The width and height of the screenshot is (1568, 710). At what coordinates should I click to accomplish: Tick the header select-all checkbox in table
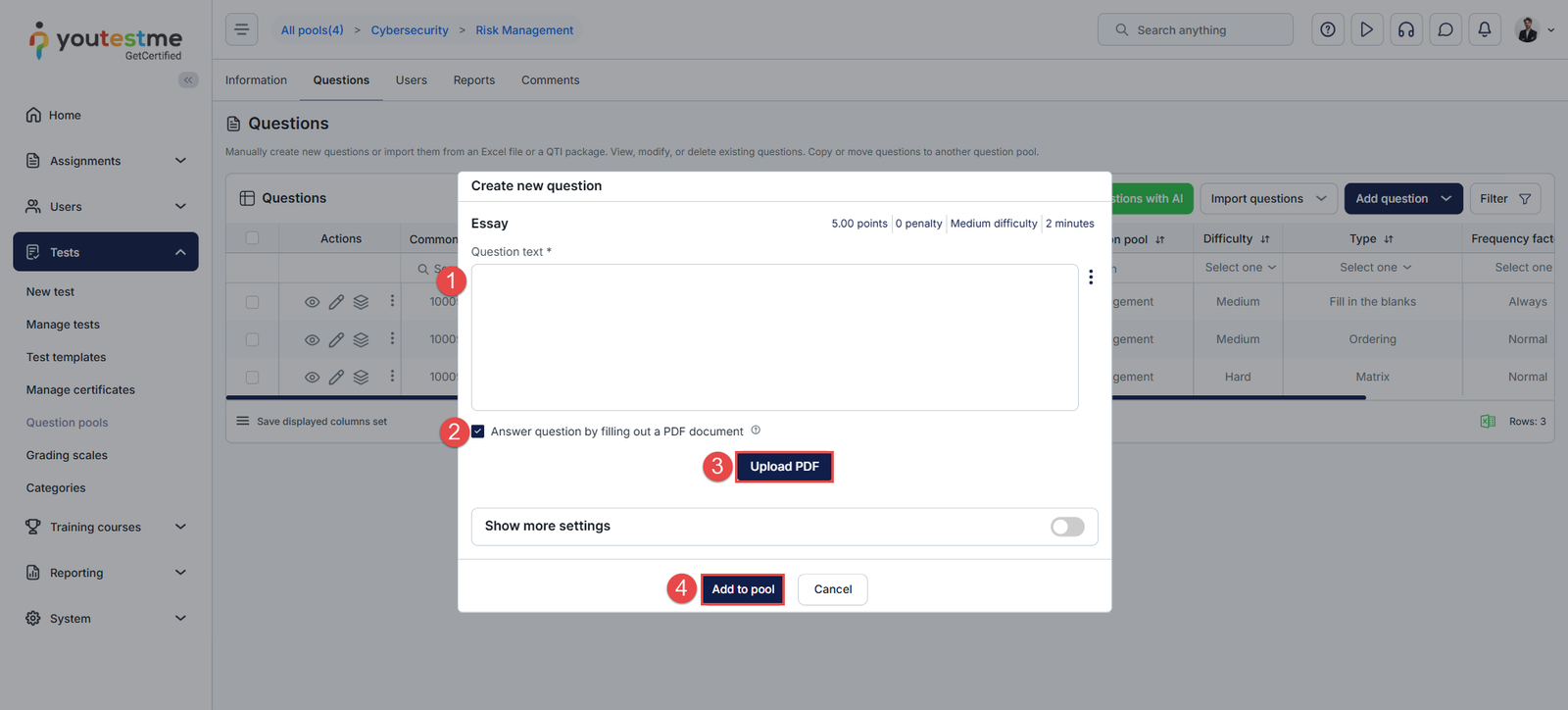pos(252,238)
